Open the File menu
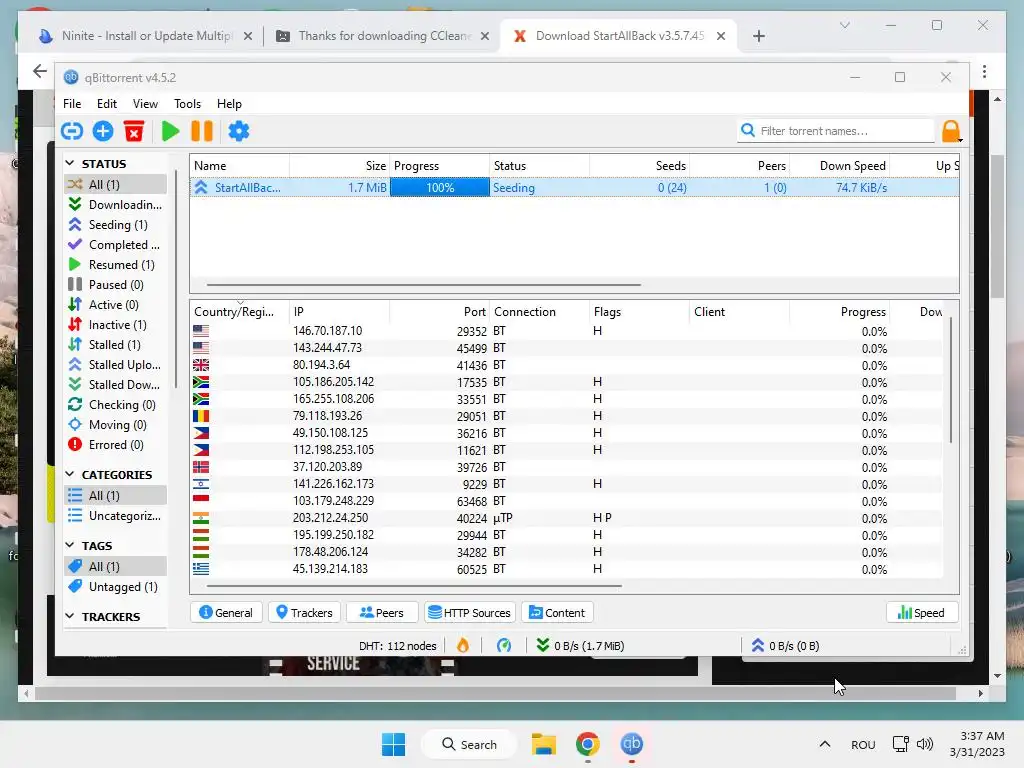The image size is (1024, 768). click(72, 104)
